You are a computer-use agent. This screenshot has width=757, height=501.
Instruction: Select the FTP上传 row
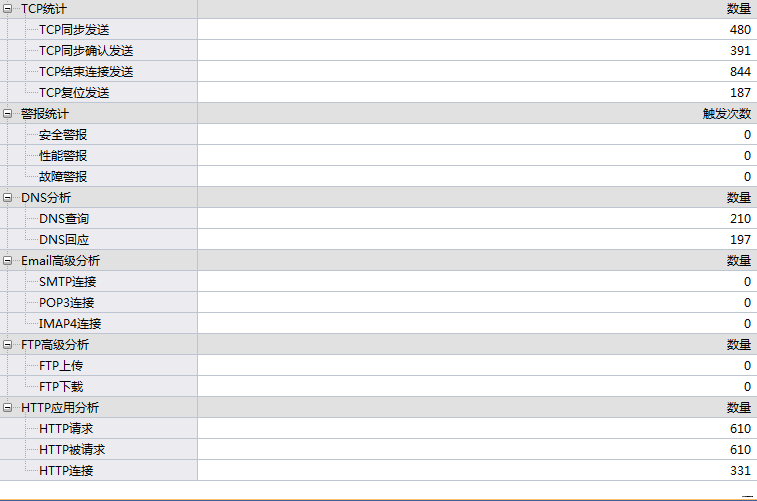pos(61,366)
